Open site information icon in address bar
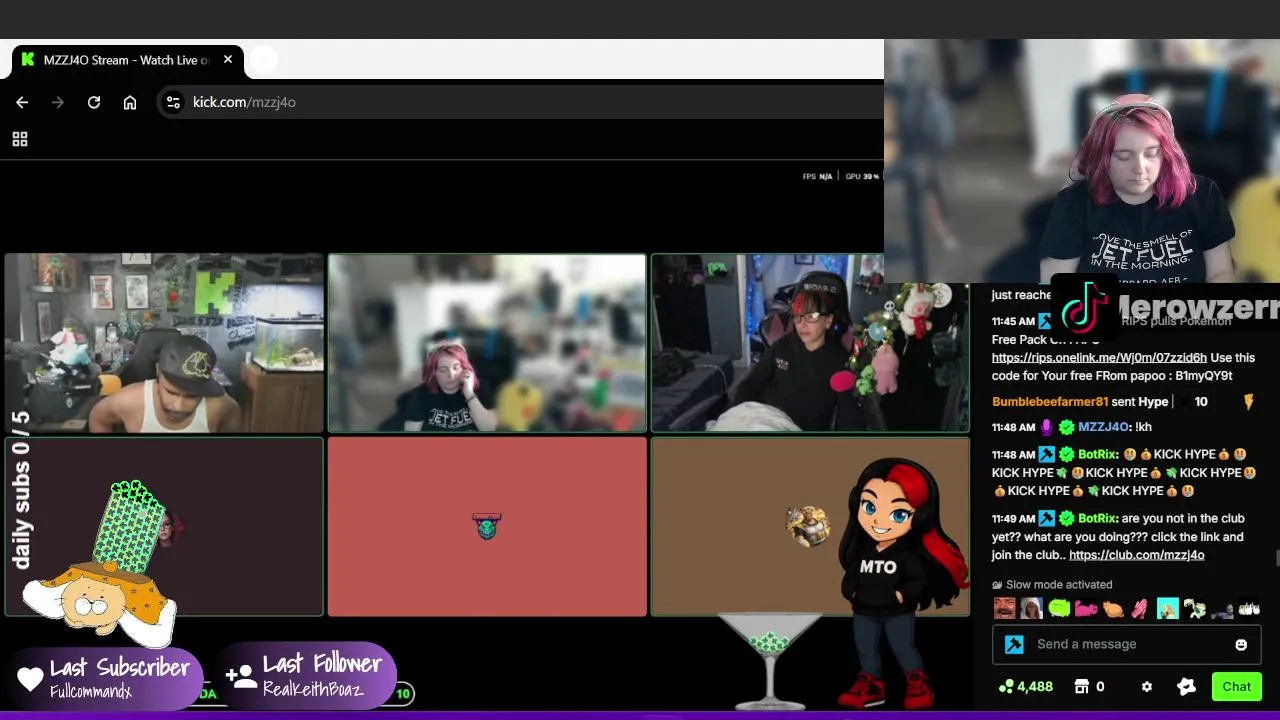Image resolution: width=1280 pixels, height=720 pixels. point(173,102)
